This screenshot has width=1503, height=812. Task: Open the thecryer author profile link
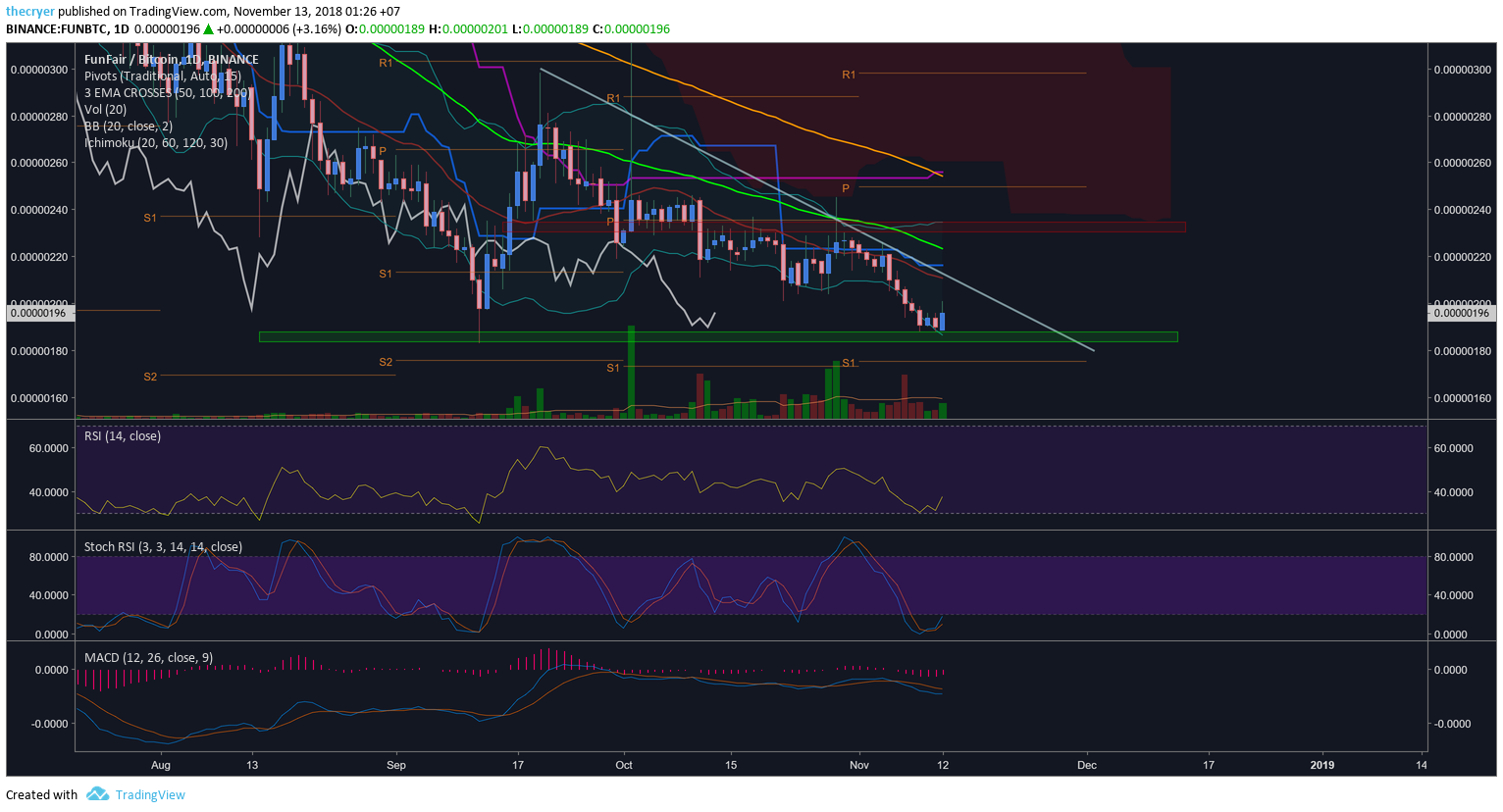(30, 11)
